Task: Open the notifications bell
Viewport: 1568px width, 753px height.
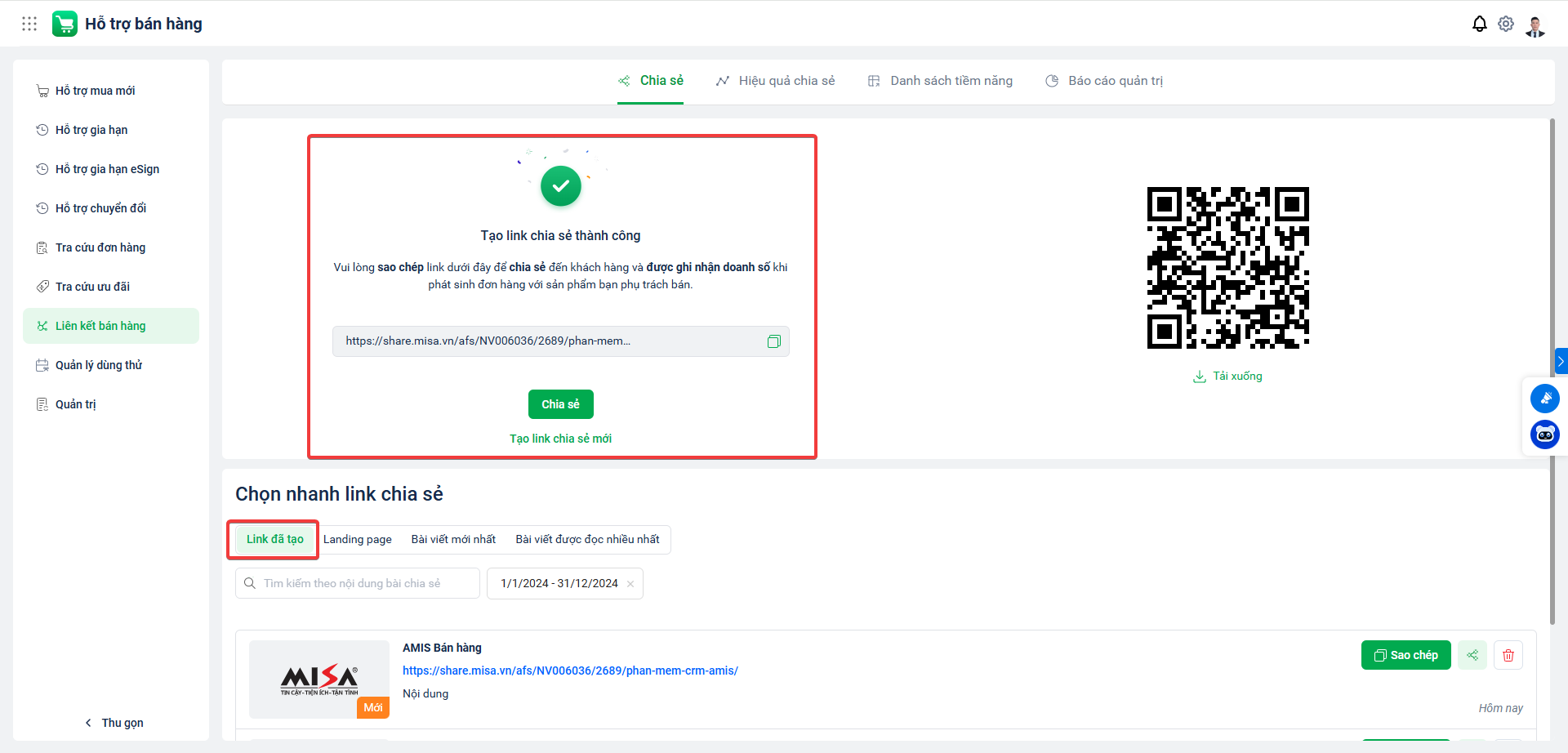Action: click(1479, 24)
